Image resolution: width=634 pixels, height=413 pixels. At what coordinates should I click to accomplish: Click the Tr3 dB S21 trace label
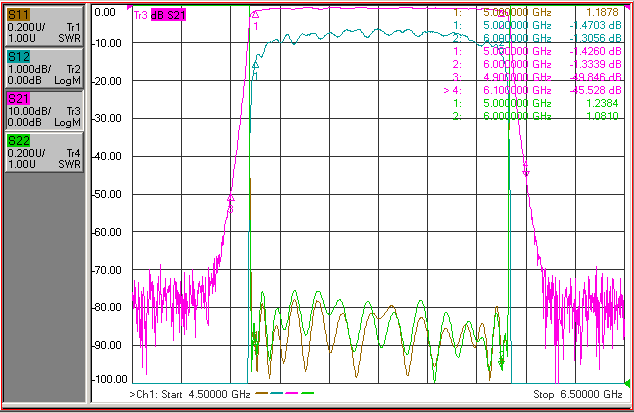(160, 15)
